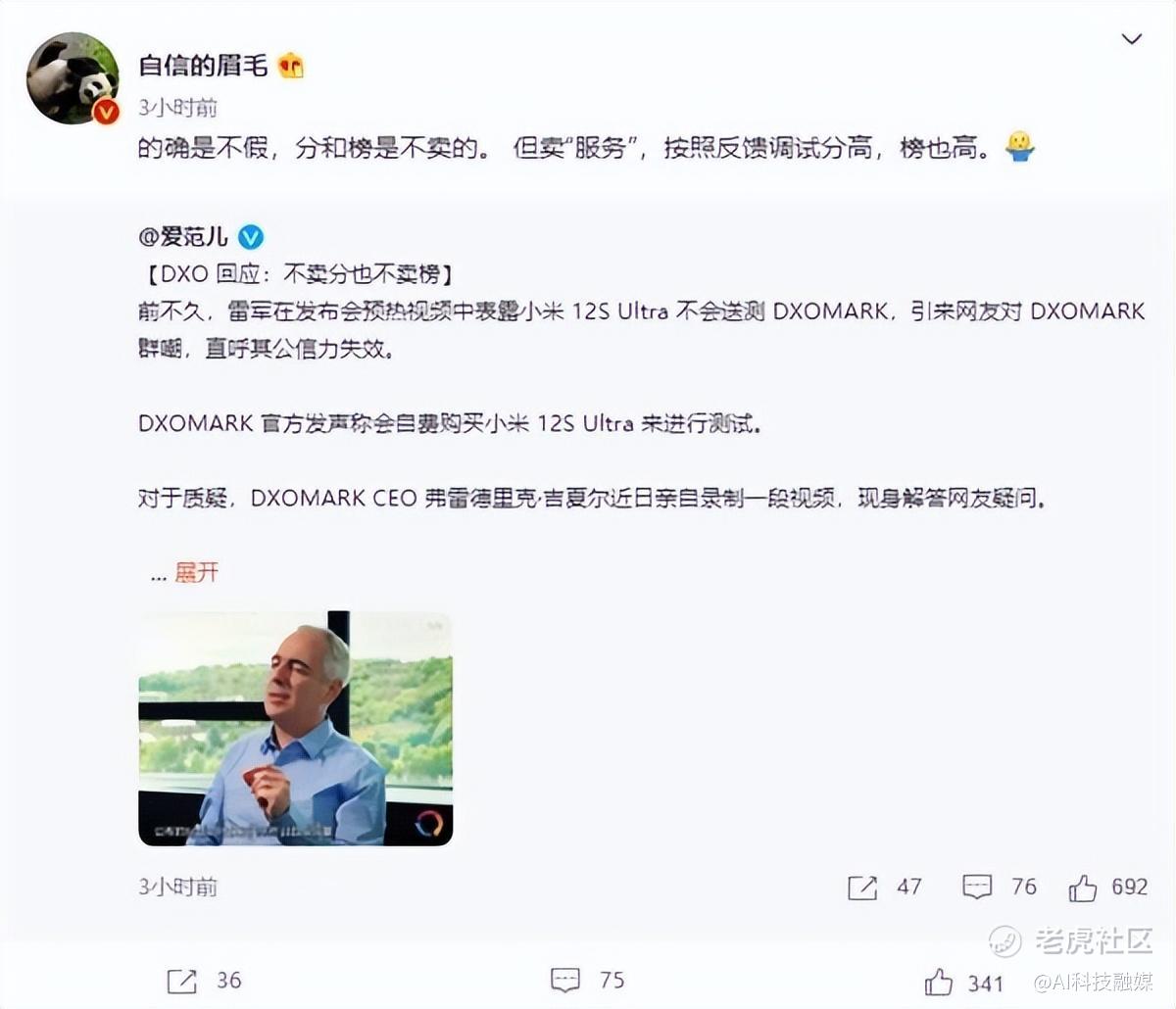Click the VIP badge beside the username
Screen dimensions: 1176x1009
(291, 66)
